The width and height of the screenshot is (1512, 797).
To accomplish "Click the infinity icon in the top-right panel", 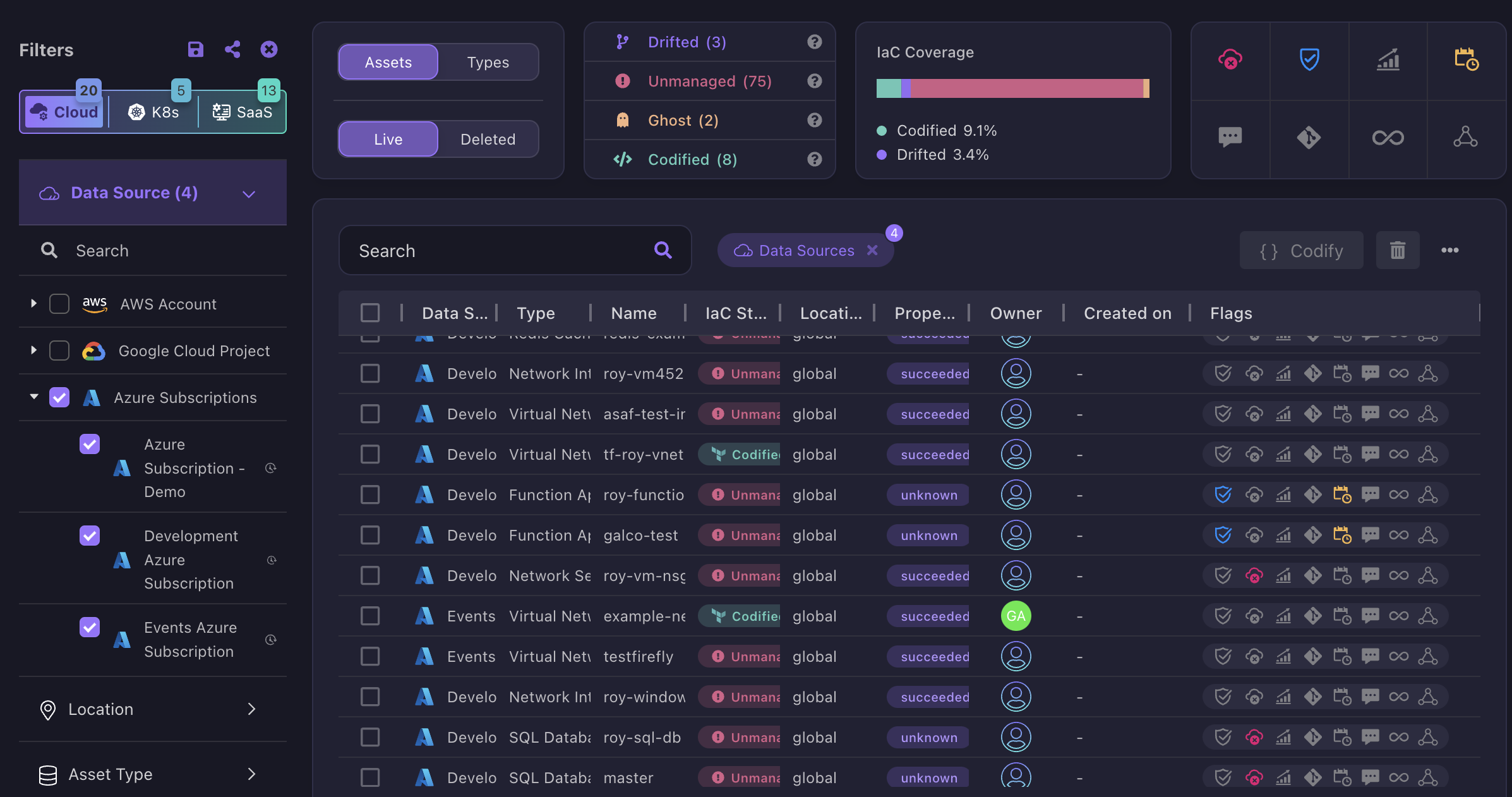I will 1388,138.
